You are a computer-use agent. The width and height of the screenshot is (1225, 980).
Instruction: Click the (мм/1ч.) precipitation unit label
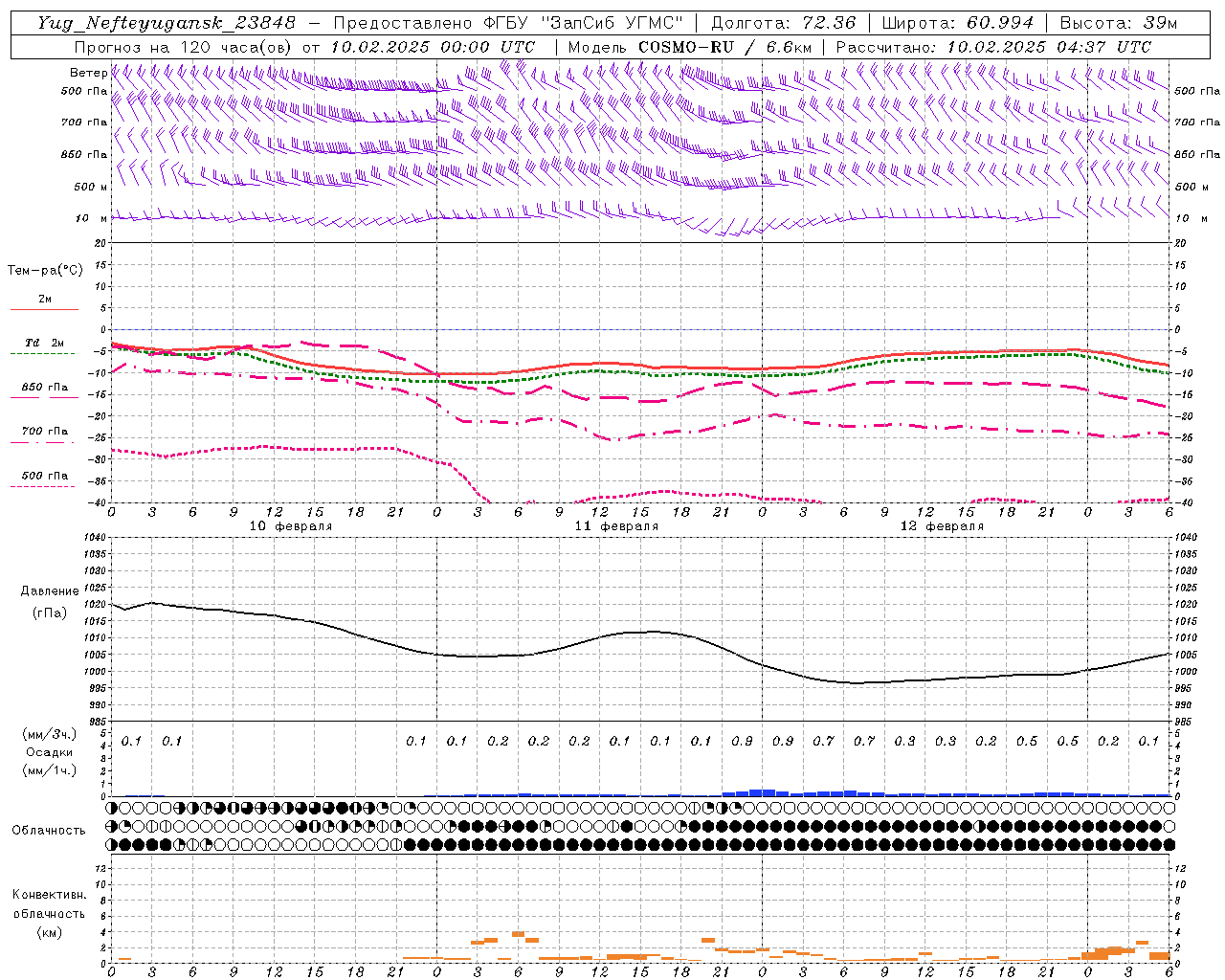coord(50,770)
